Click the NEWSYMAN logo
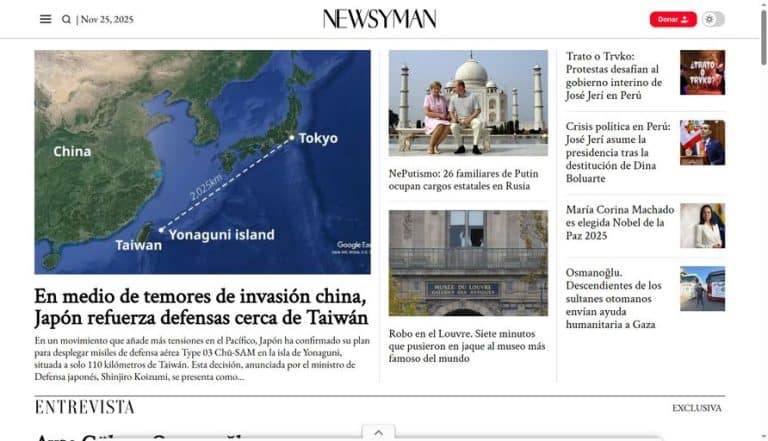The height and width of the screenshot is (441, 768). click(380, 19)
